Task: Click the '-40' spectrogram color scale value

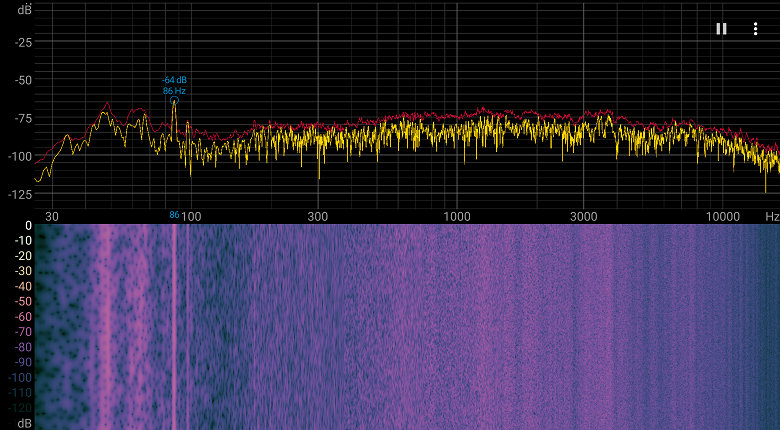Action: click(23, 286)
